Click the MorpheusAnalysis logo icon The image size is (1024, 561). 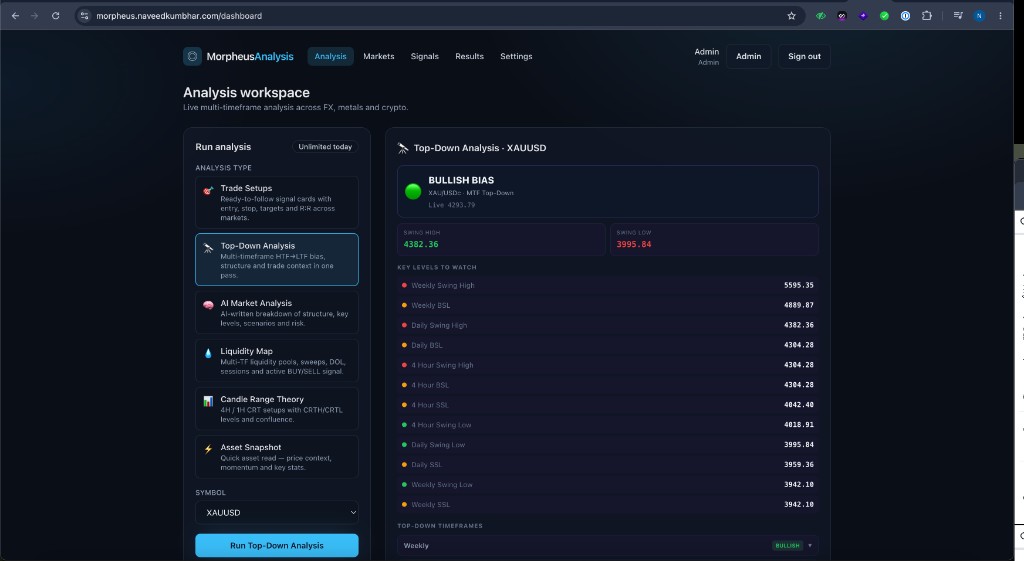pyautogui.click(x=192, y=56)
